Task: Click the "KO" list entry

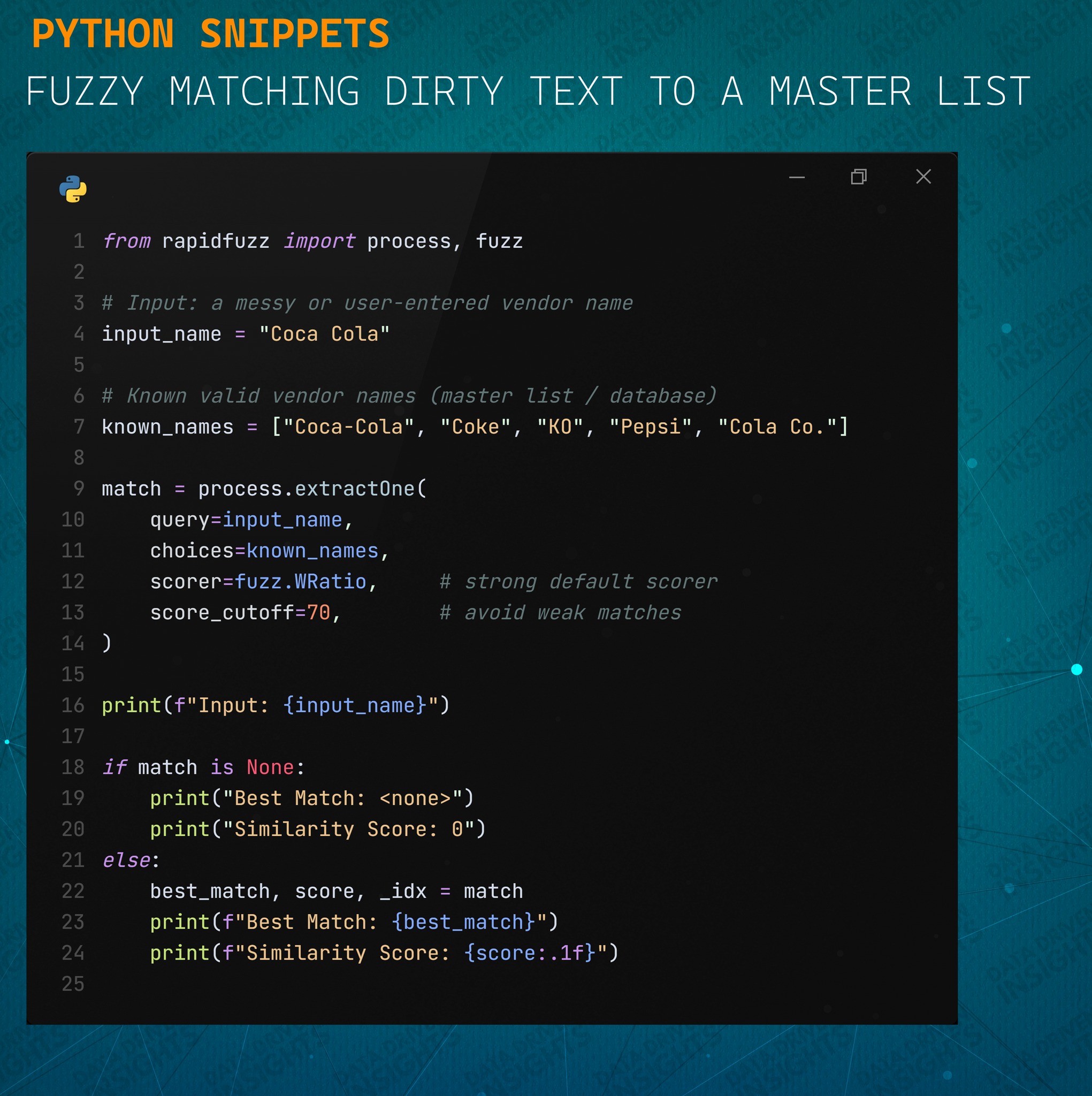Action: (560, 427)
